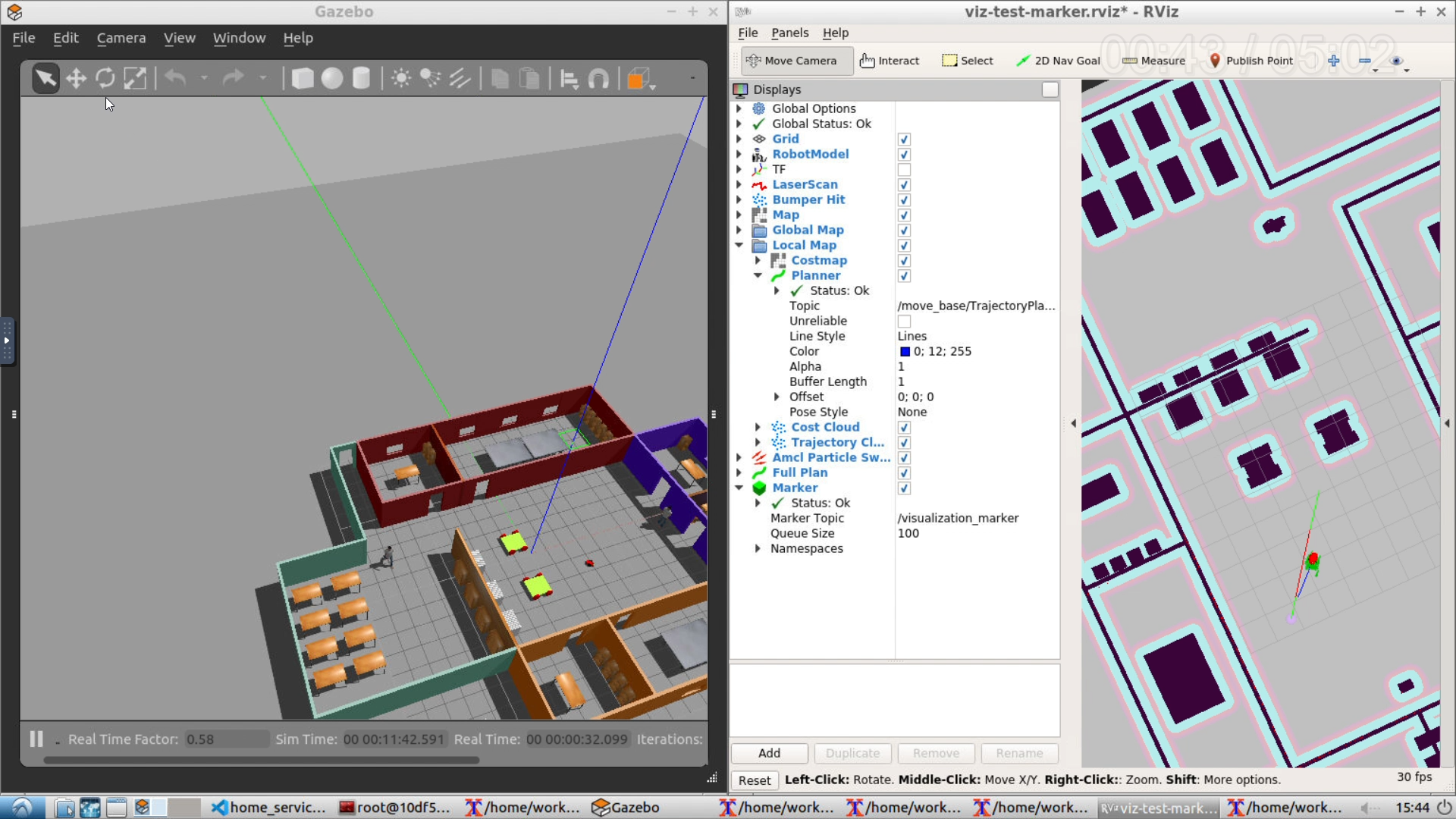Click the Gazebo redo arrow
The width and height of the screenshot is (1456, 819).
(x=234, y=78)
